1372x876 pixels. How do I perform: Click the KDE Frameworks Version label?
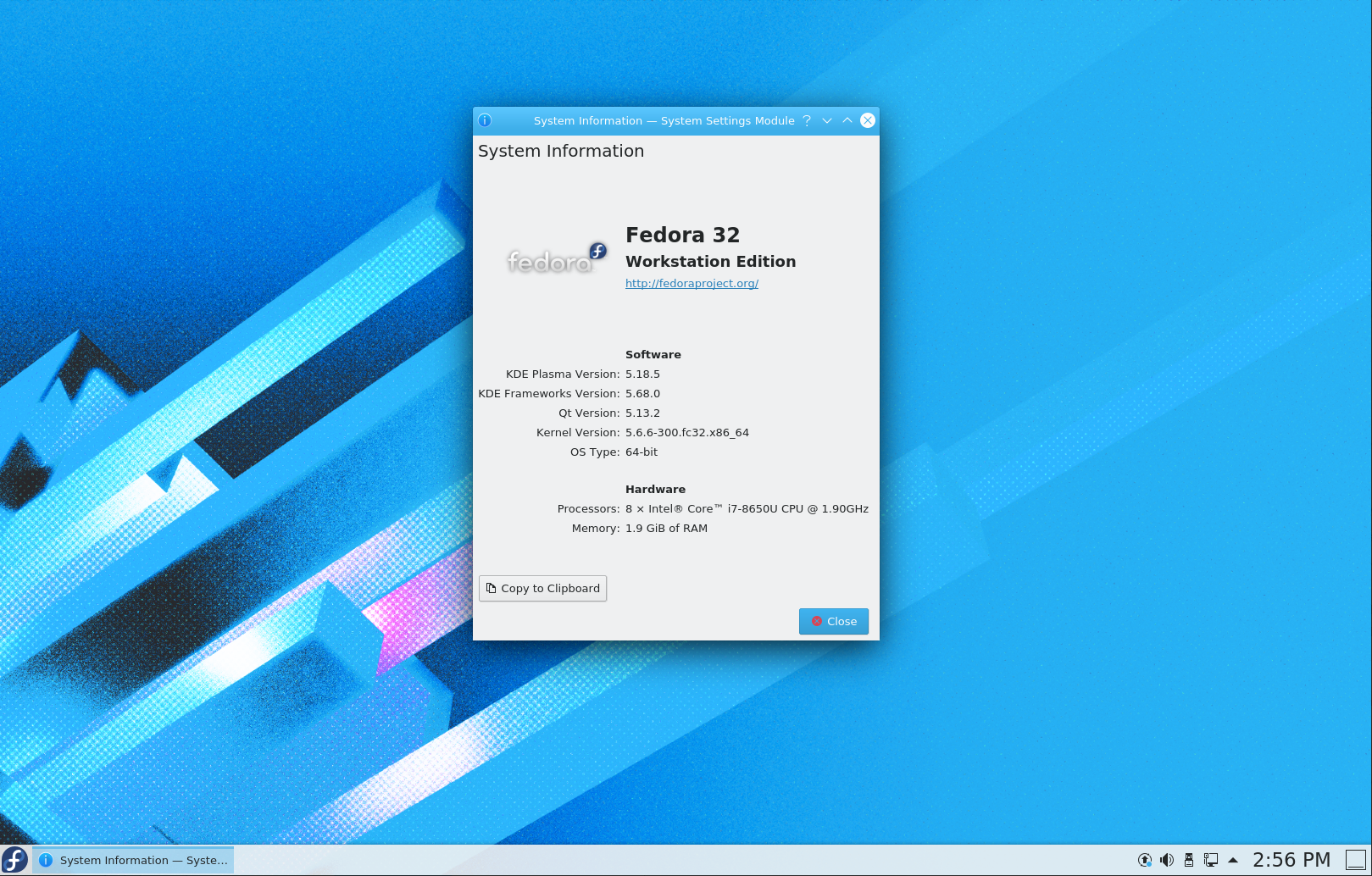(549, 393)
